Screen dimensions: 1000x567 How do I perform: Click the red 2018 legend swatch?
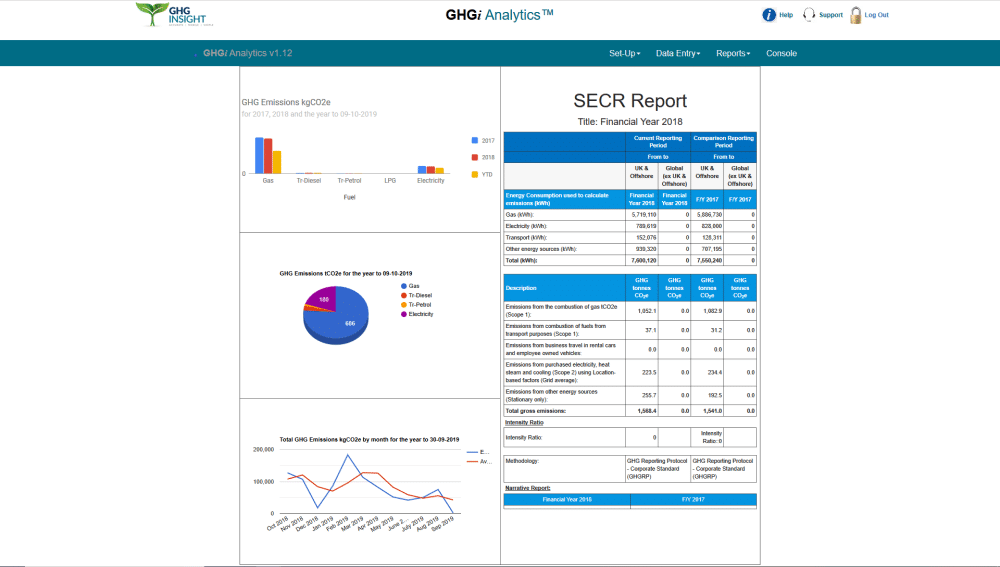474,157
